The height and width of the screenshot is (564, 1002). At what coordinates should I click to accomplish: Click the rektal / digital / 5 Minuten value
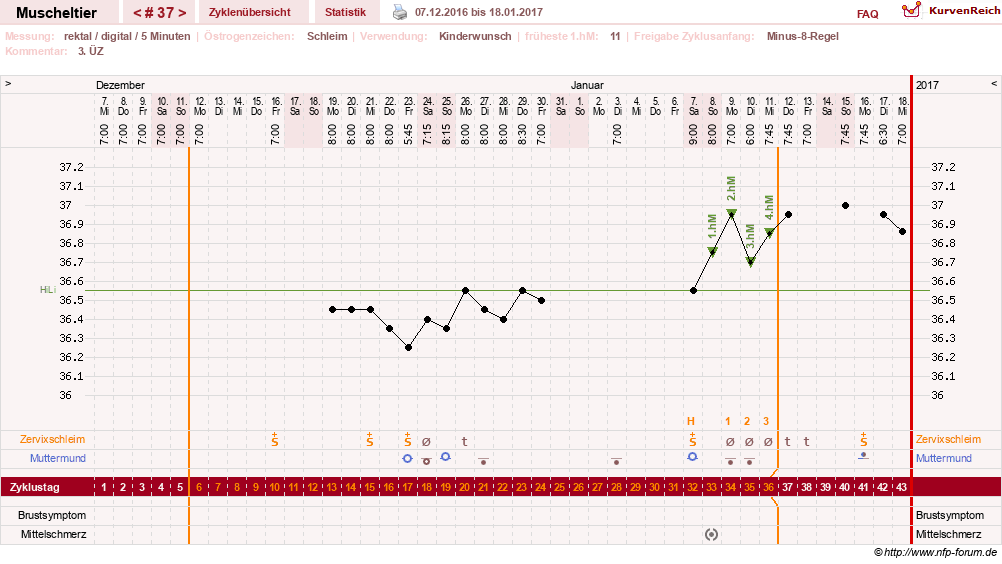point(127,36)
